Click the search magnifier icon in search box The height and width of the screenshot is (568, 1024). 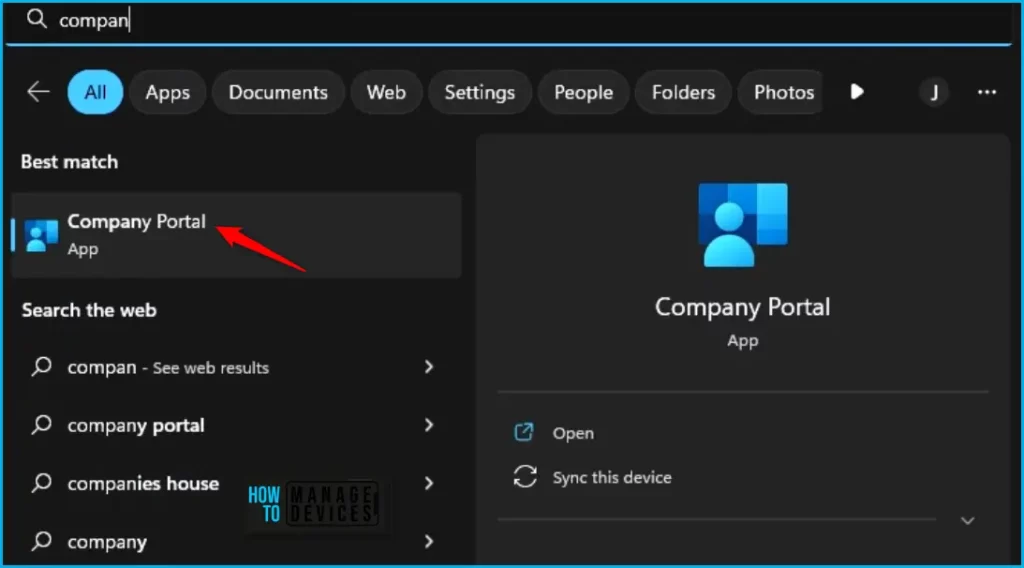pos(37,19)
